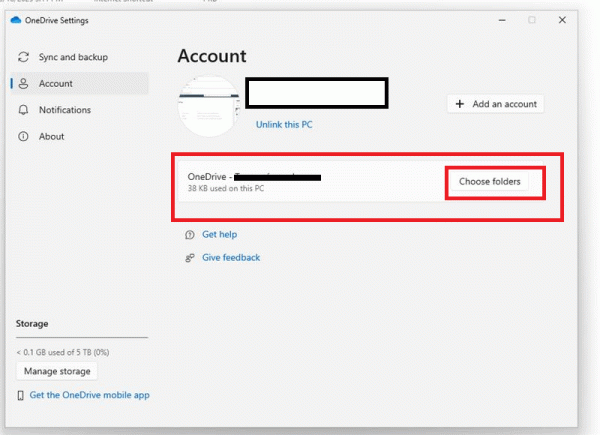
Task: Click the Give feedback person icon
Action: coord(189,258)
